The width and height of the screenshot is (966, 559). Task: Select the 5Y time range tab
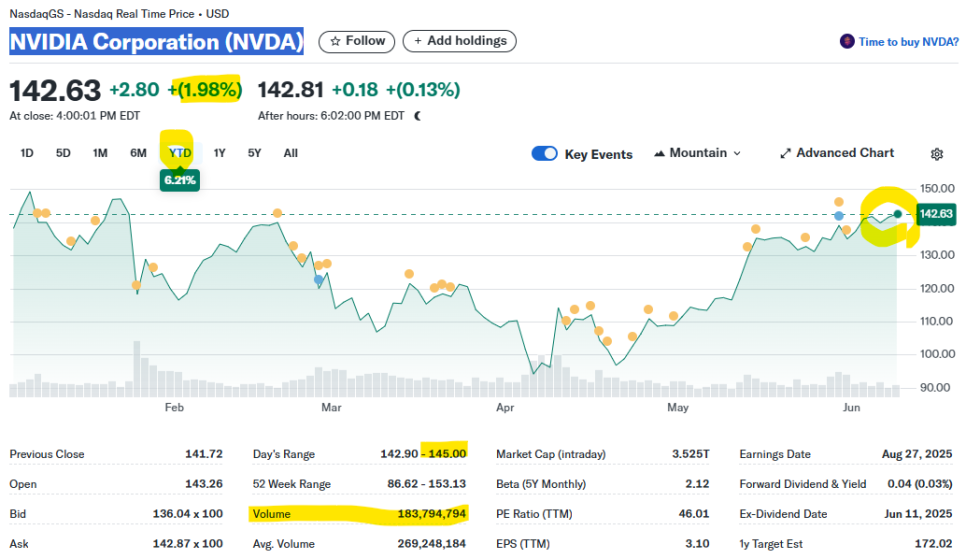tap(254, 153)
